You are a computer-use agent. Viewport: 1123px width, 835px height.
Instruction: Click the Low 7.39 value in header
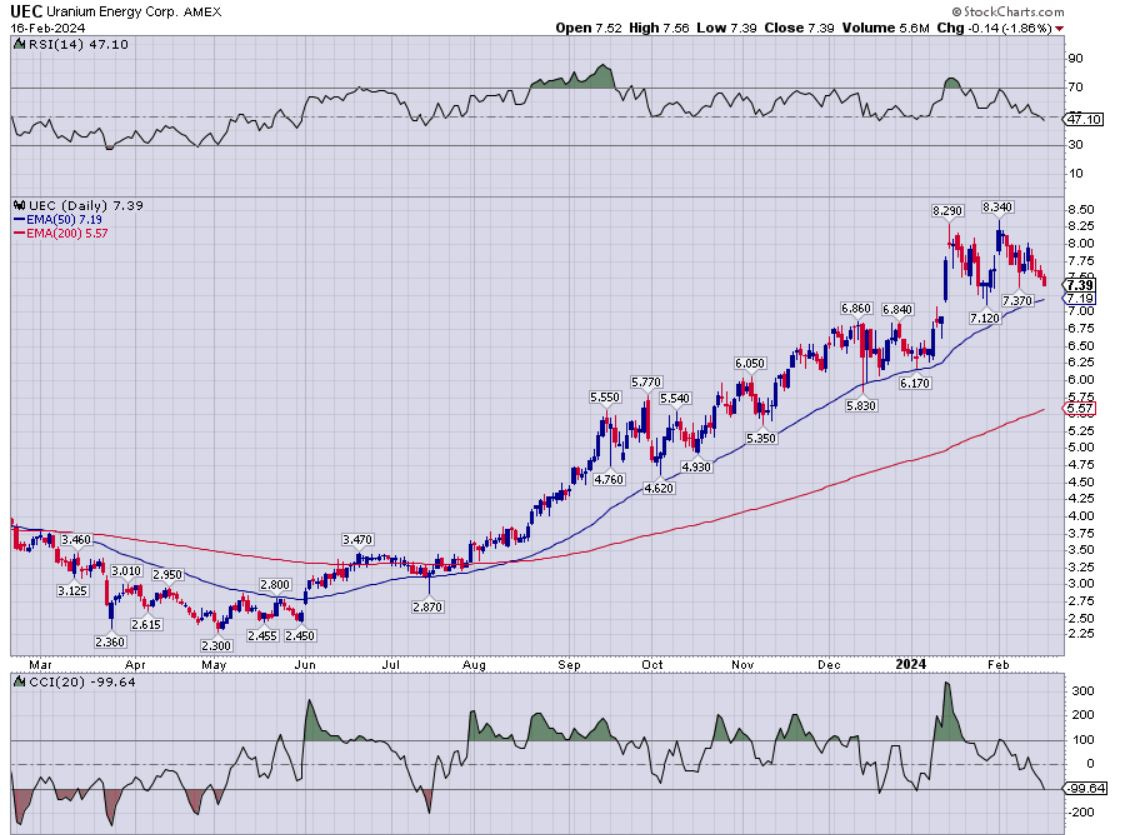(x=726, y=28)
